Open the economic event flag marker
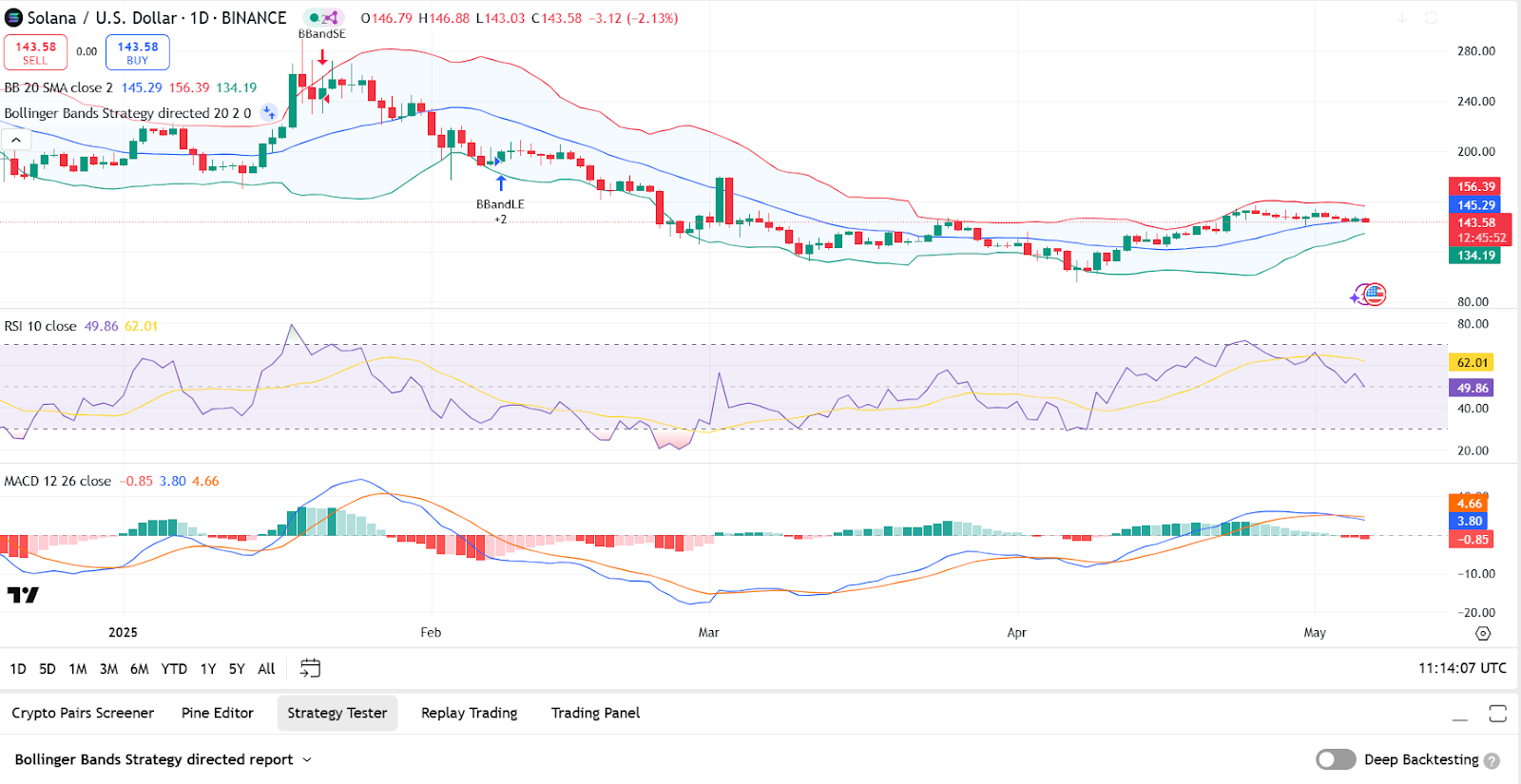1521x784 pixels. pyautogui.click(x=1375, y=295)
